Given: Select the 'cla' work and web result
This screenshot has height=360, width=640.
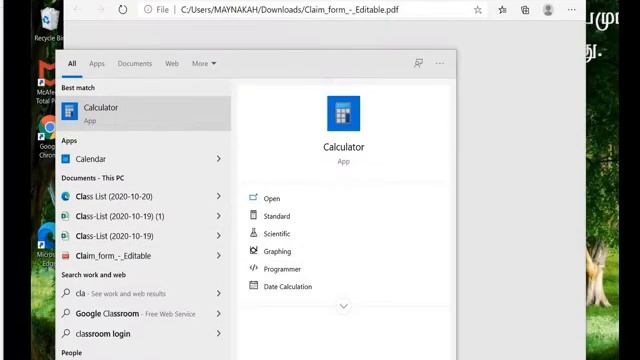Looking at the screenshot, I should tap(143, 293).
